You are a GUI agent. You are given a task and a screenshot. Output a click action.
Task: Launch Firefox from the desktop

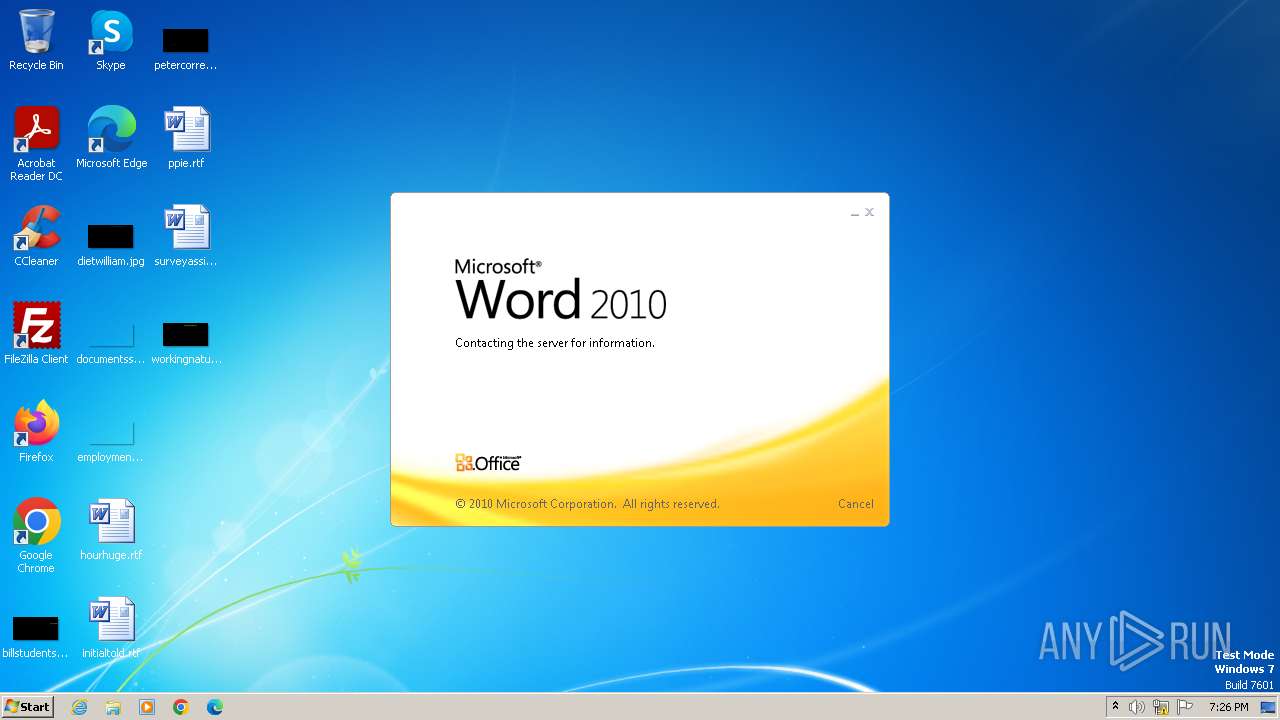(36, 432)
